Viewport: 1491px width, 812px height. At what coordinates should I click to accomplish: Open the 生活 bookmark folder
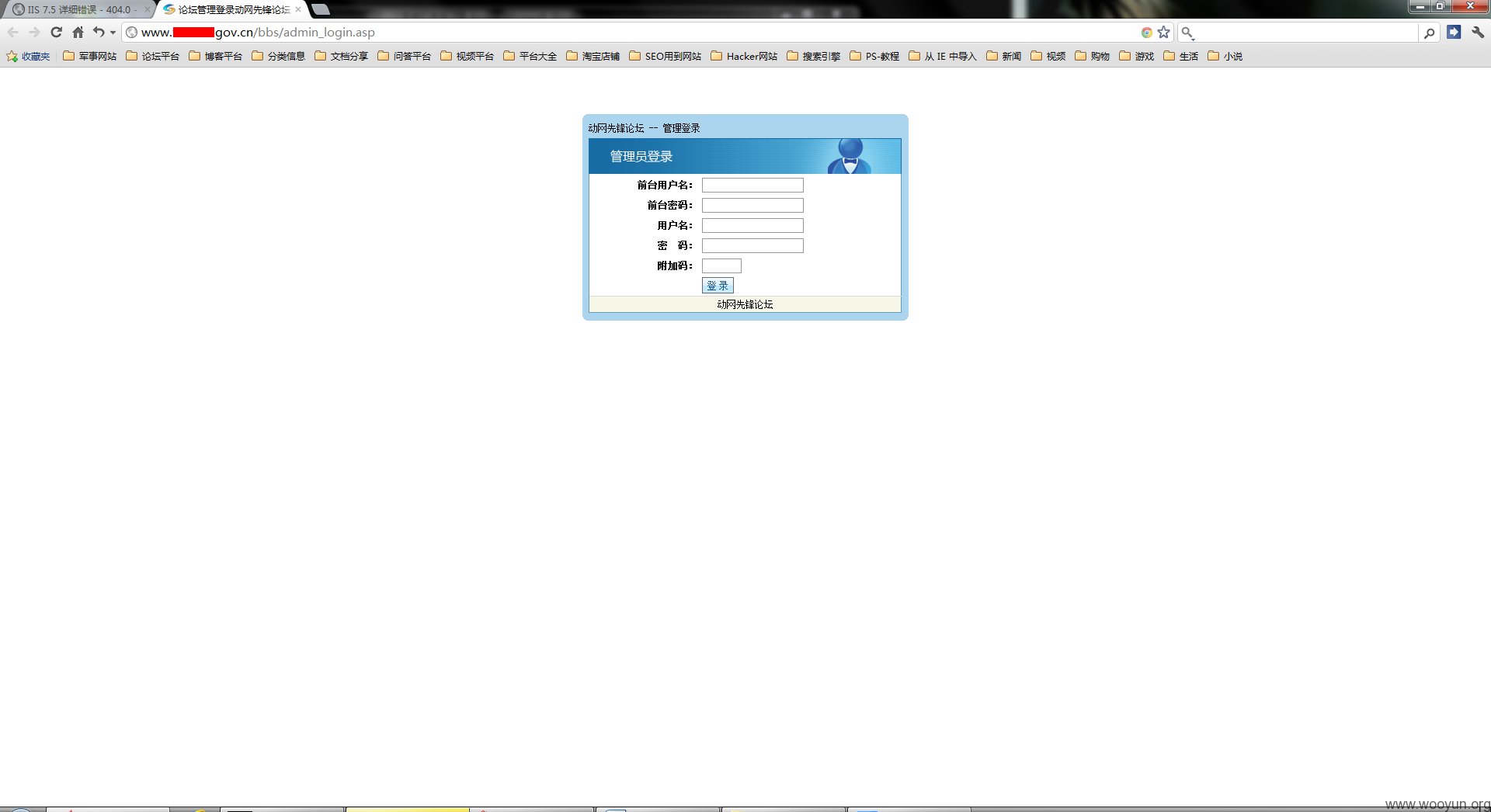coord(1180,56)
